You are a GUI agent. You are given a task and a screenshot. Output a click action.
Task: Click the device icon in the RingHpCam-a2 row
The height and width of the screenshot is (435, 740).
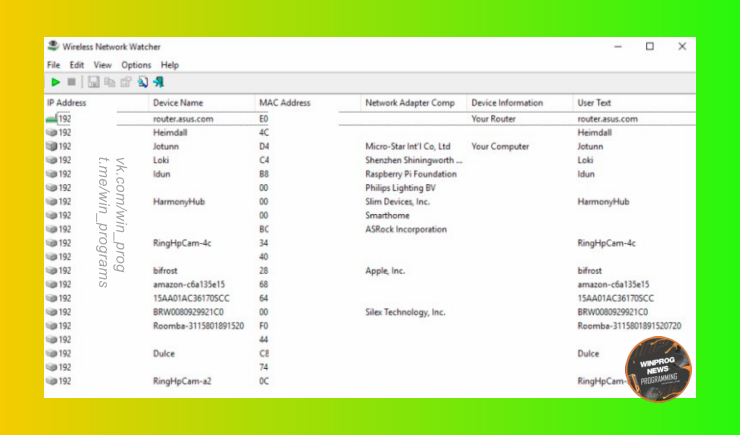coord(51,381)
